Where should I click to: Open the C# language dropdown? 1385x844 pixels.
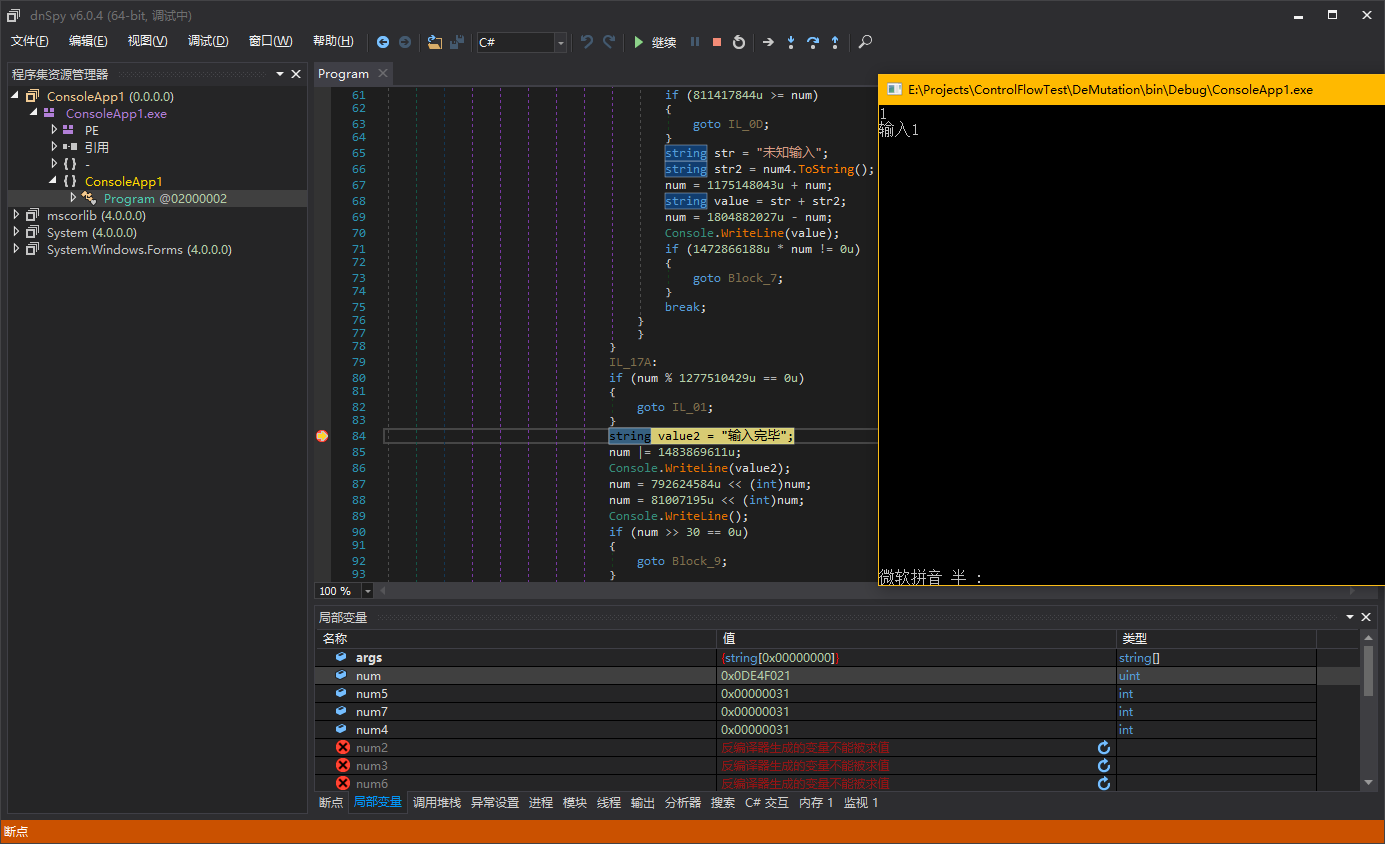560,42
